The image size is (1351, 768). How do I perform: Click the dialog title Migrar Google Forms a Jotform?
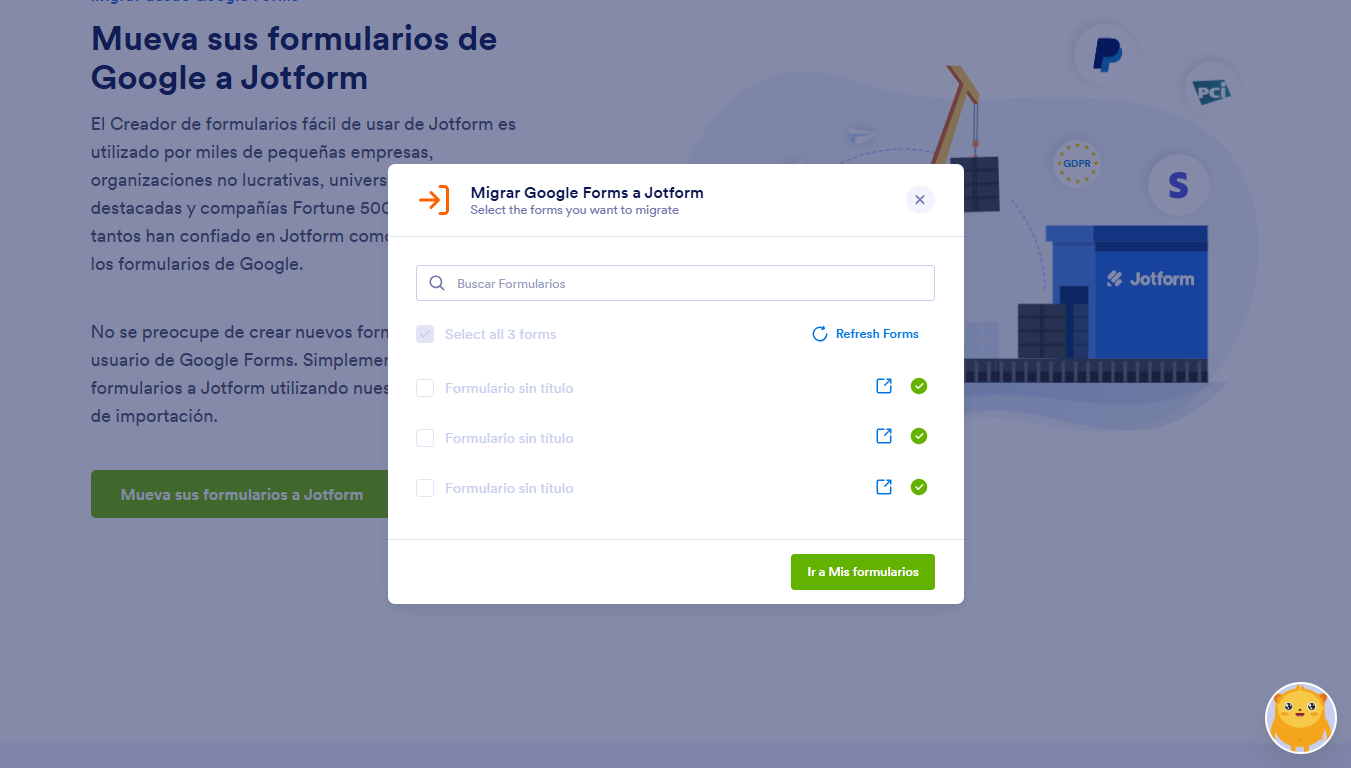coord(587,192)
